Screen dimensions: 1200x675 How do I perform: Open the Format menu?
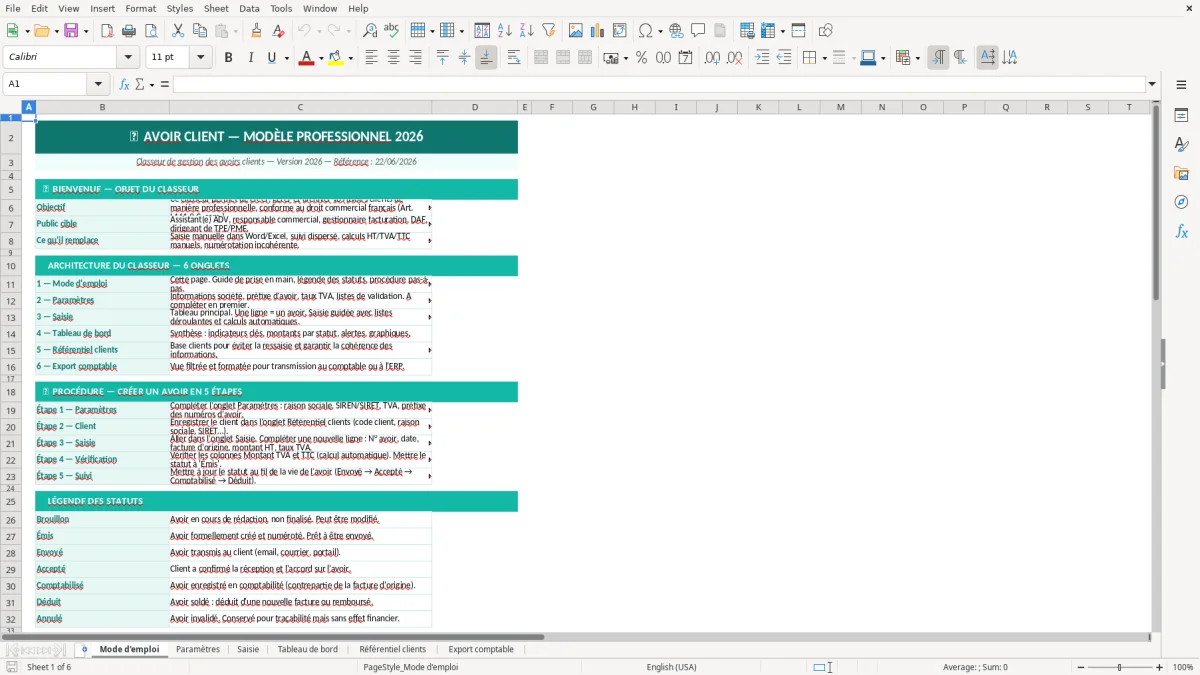point(140,8)
